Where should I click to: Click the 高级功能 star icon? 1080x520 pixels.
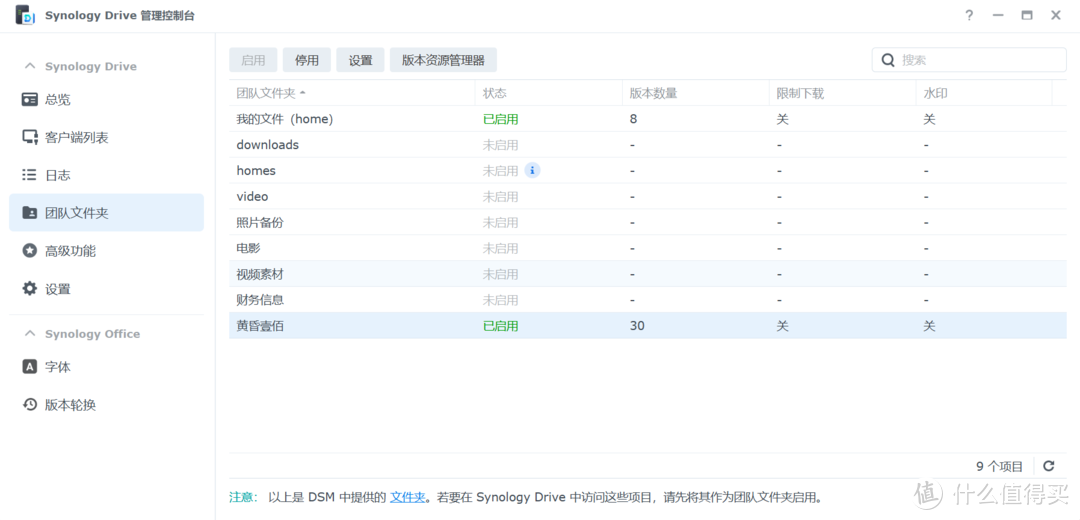30,251
